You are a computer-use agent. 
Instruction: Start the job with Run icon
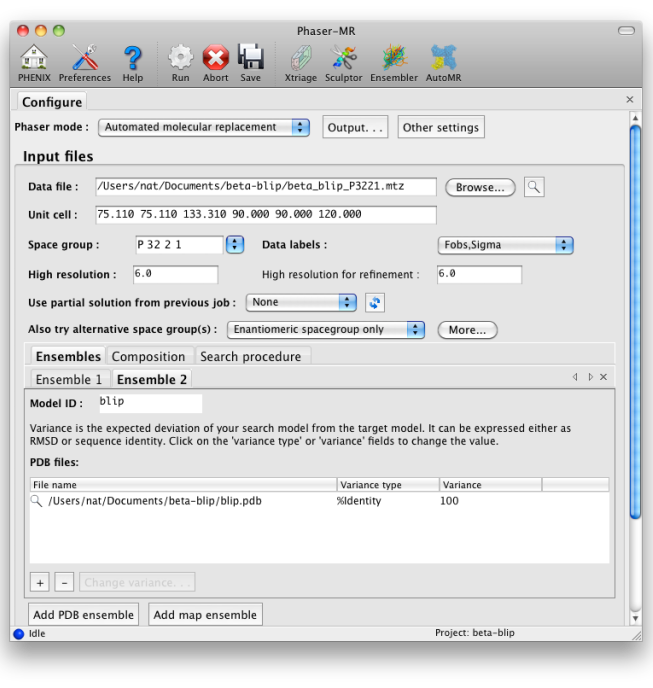click(180, 62)
